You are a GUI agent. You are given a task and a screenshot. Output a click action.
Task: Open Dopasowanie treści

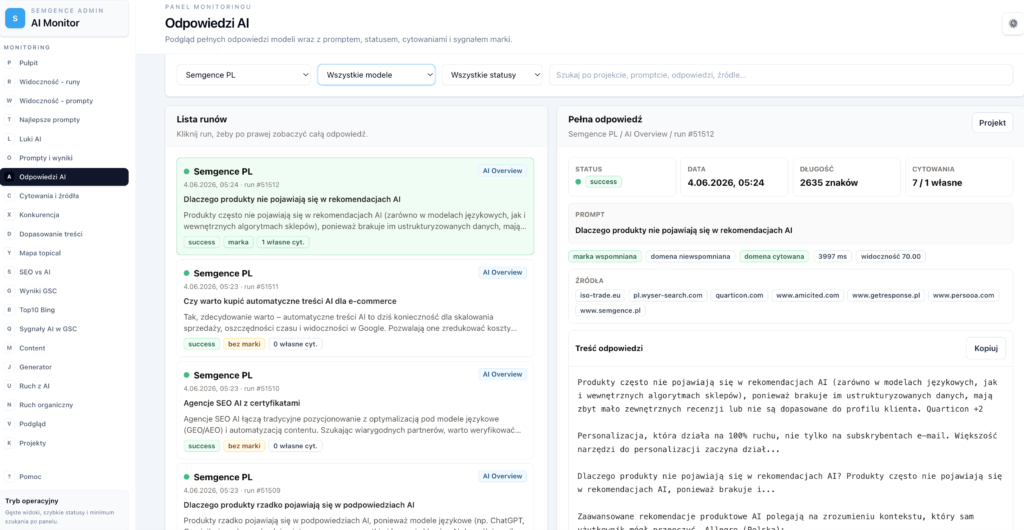[x=65, y=234]
